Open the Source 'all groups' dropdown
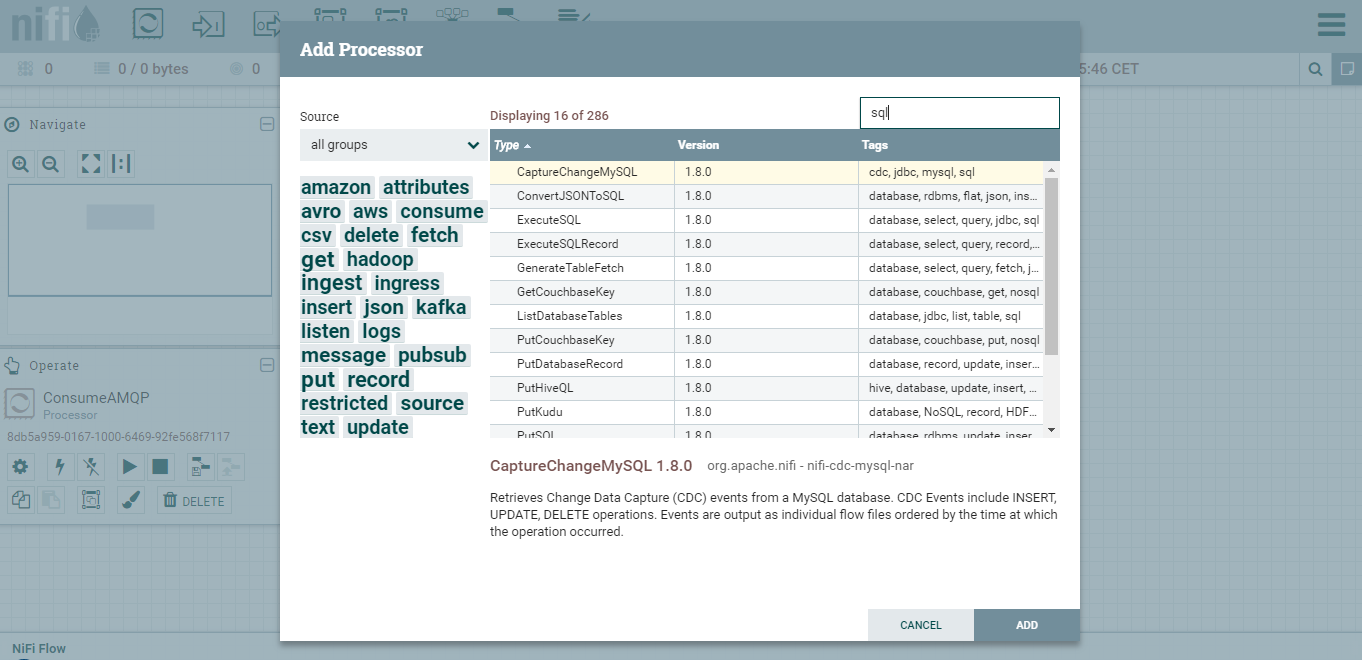Screen dimensions: 1362x660 click(x=394, y=145)
